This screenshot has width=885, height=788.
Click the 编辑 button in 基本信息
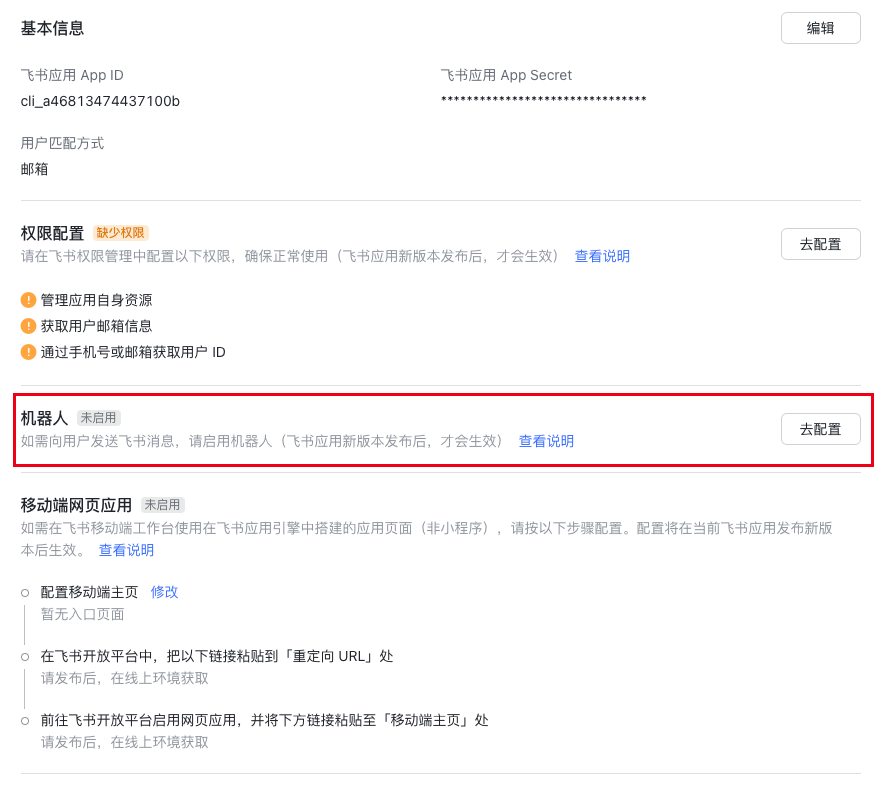point(820,28)
